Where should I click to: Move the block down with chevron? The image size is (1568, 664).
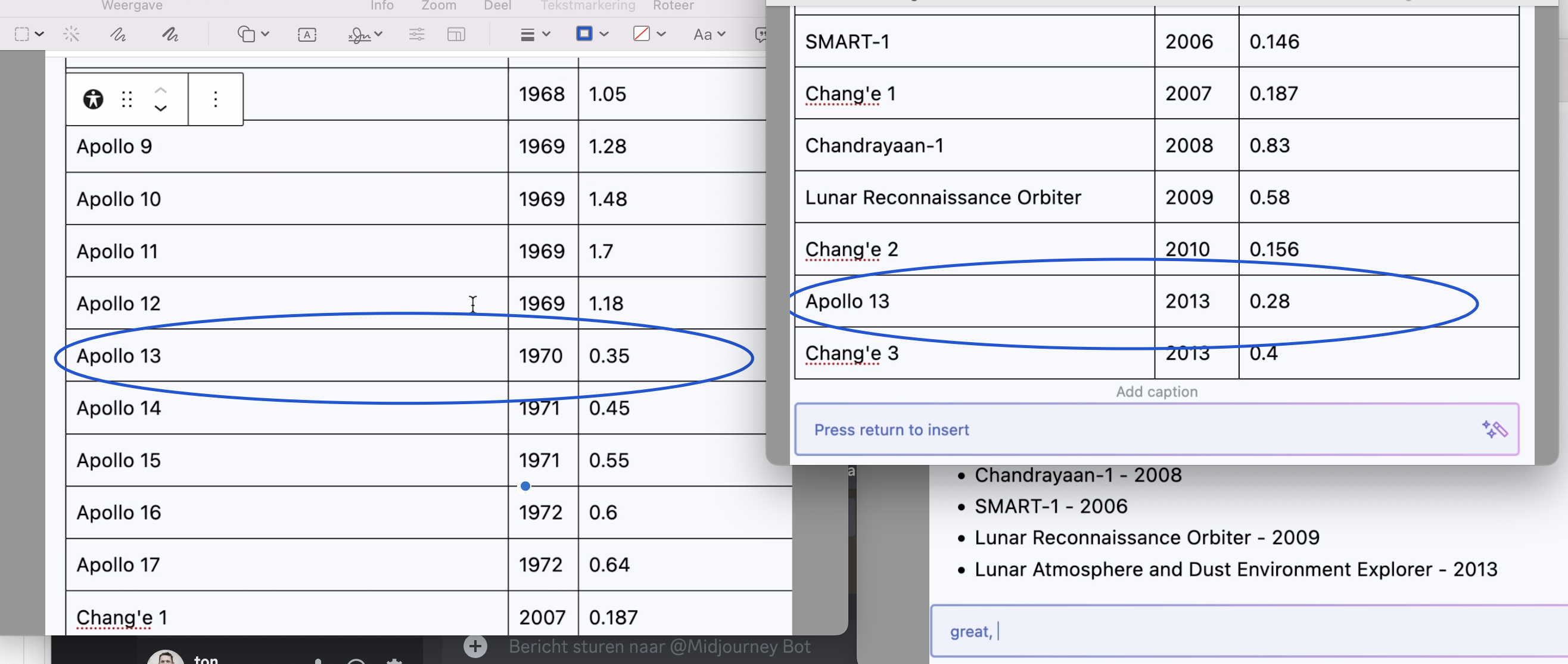click(160, 108)
